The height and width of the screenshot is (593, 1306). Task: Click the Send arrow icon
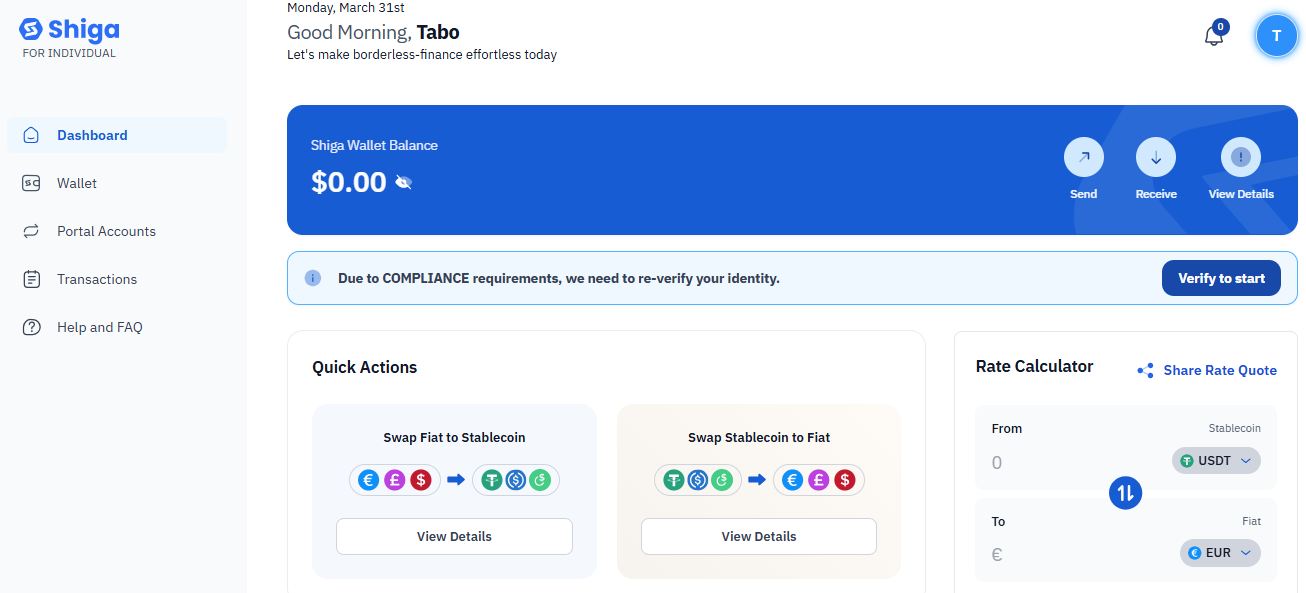[1084, 157]
